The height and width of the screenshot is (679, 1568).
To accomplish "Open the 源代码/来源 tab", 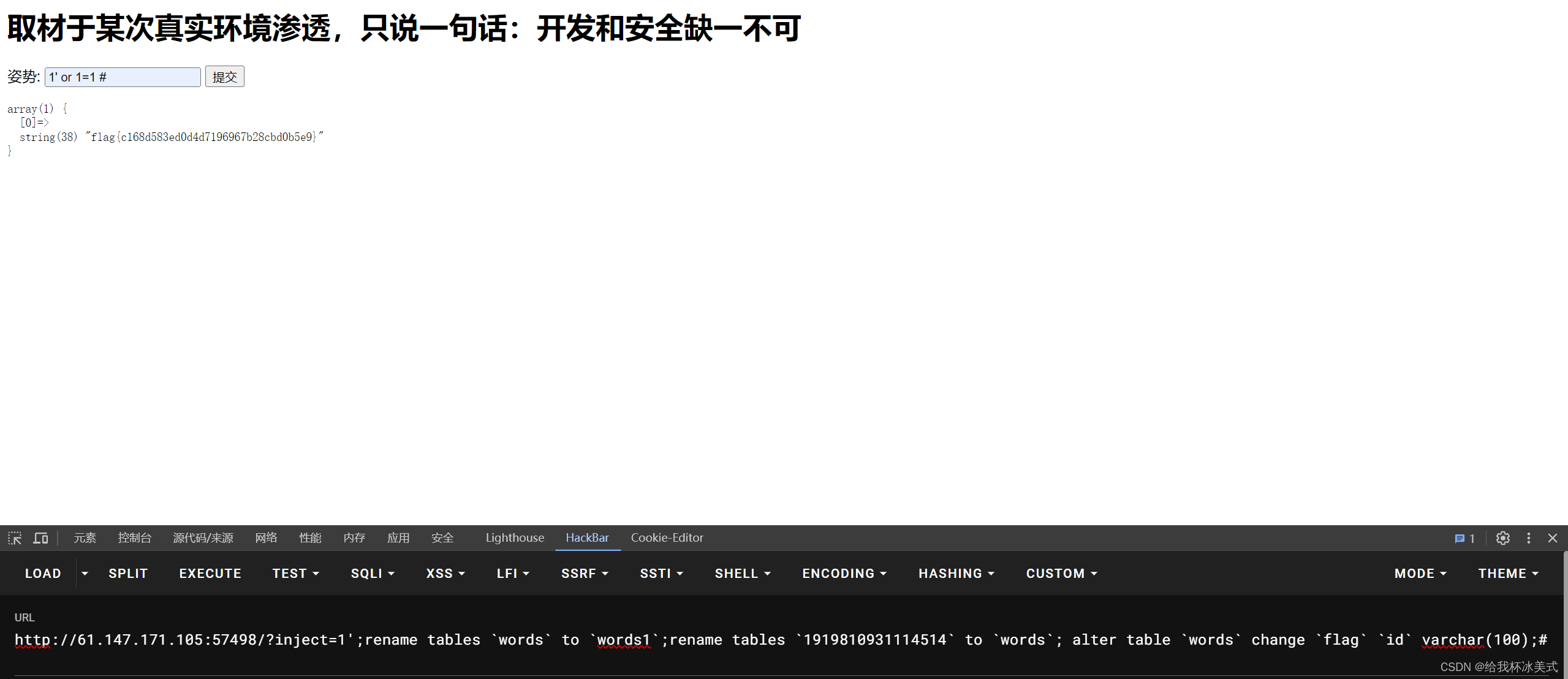I will (203, 538).
